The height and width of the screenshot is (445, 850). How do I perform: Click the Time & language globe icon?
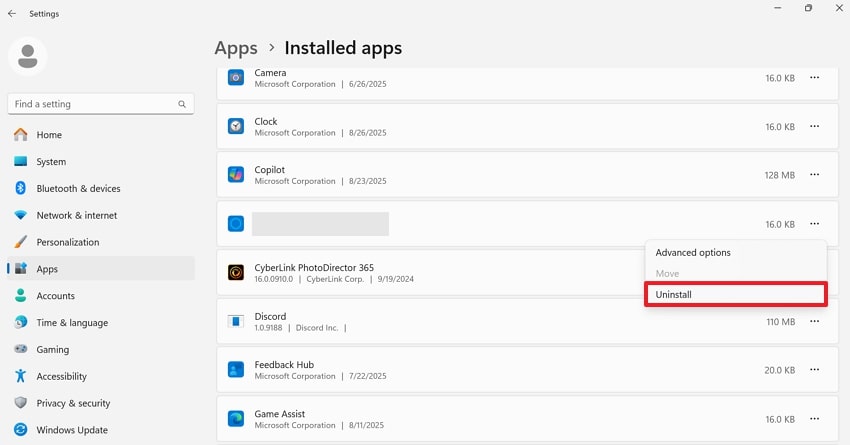(x=21, y=322)
